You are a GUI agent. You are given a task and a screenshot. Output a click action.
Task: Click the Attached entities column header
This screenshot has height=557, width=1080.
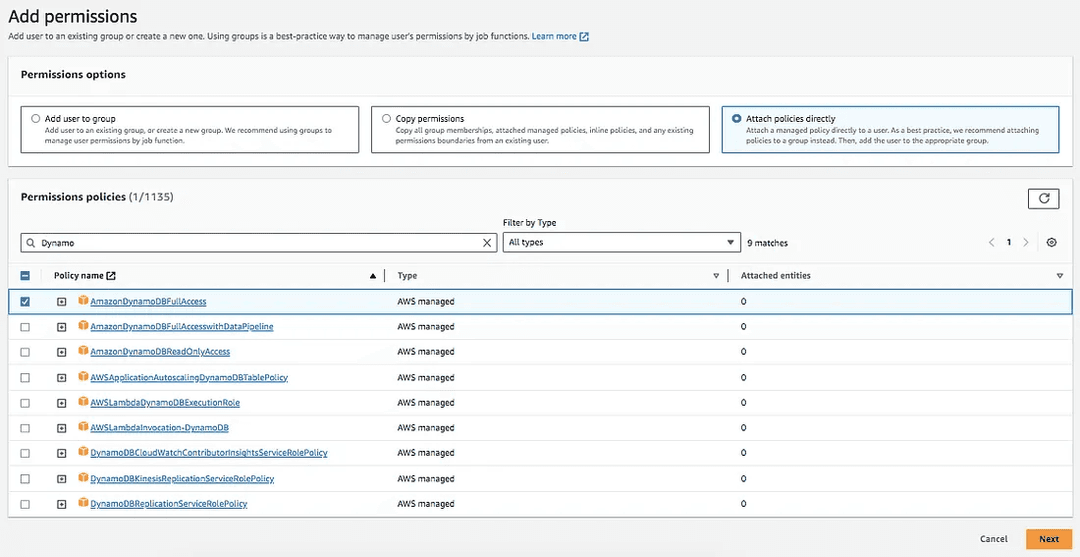pyautogui.click(x=776, y=275)
